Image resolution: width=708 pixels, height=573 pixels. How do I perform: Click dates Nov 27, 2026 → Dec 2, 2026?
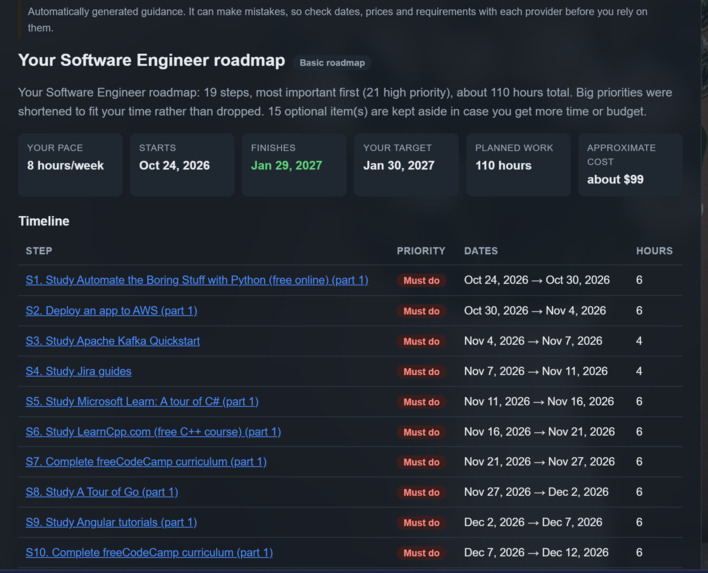[x=536, y=492]
